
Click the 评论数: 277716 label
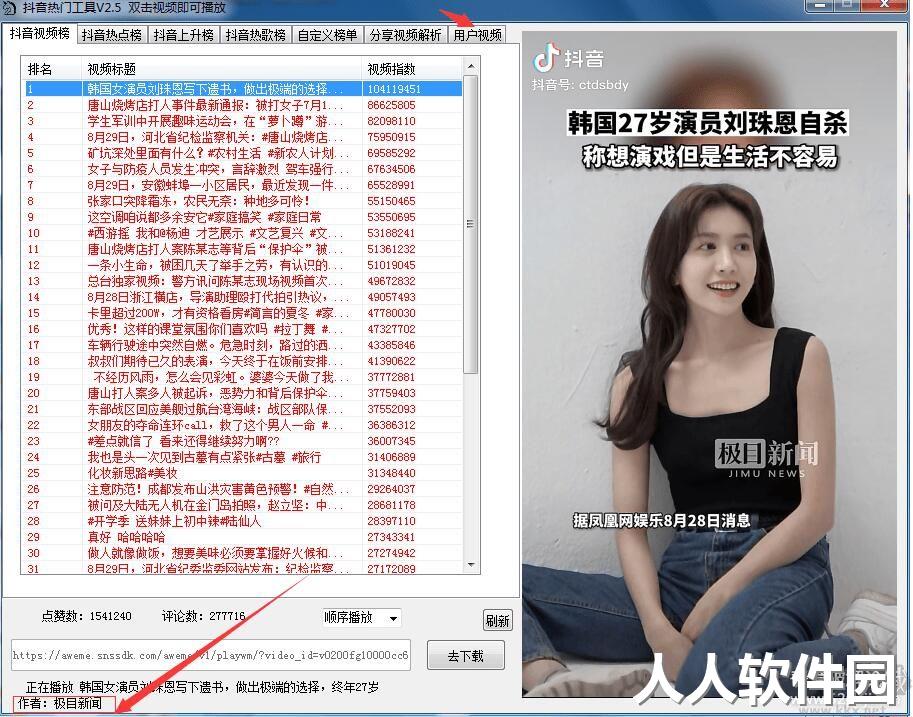[203, 616]
